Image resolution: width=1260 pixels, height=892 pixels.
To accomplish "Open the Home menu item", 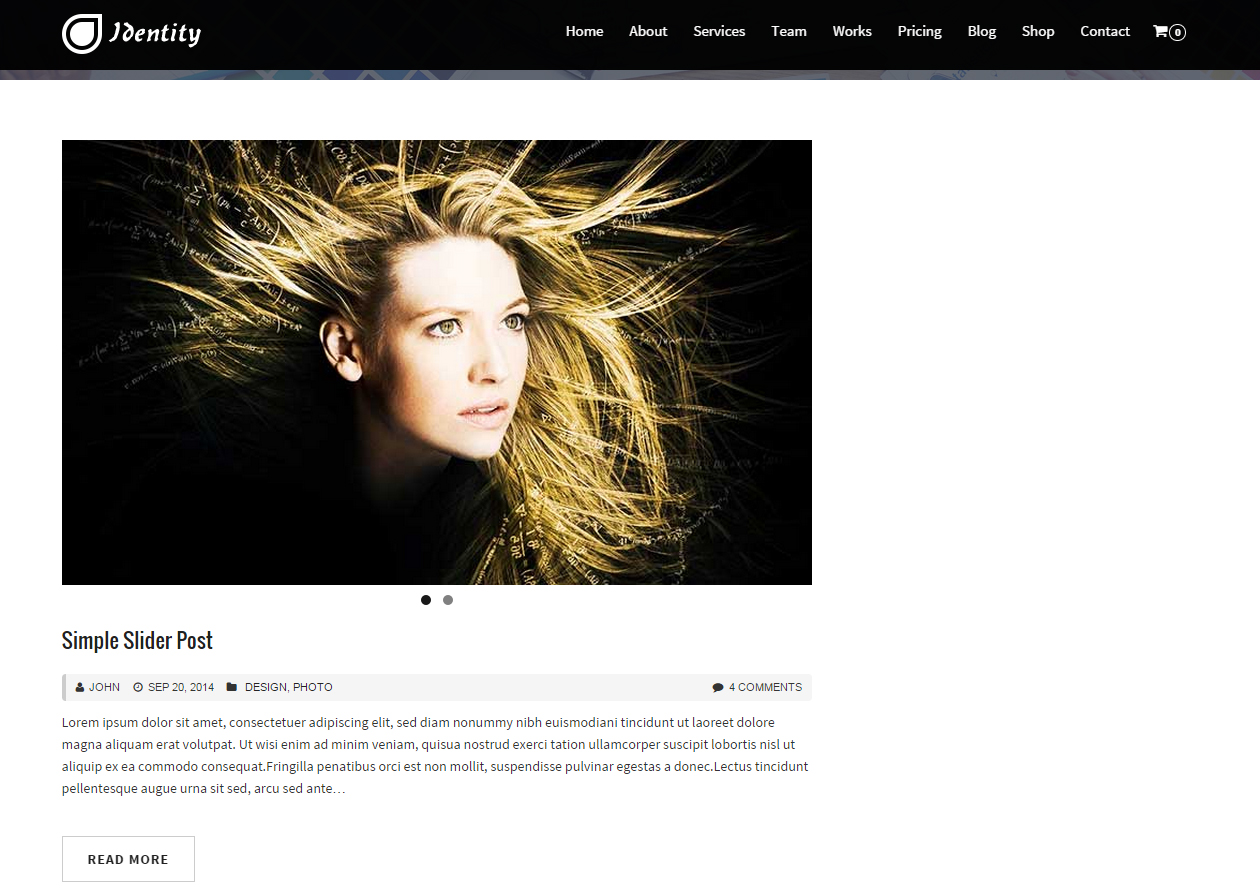I will tap(584, 31).
